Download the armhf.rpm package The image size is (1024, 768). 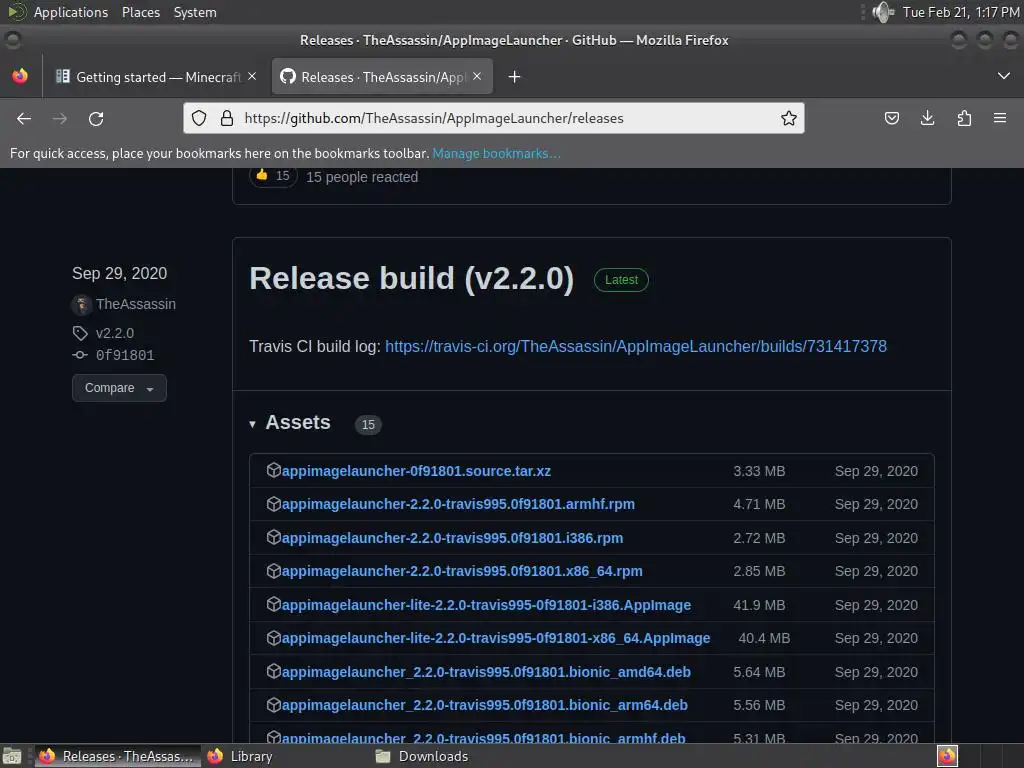(x=458, y=504)
